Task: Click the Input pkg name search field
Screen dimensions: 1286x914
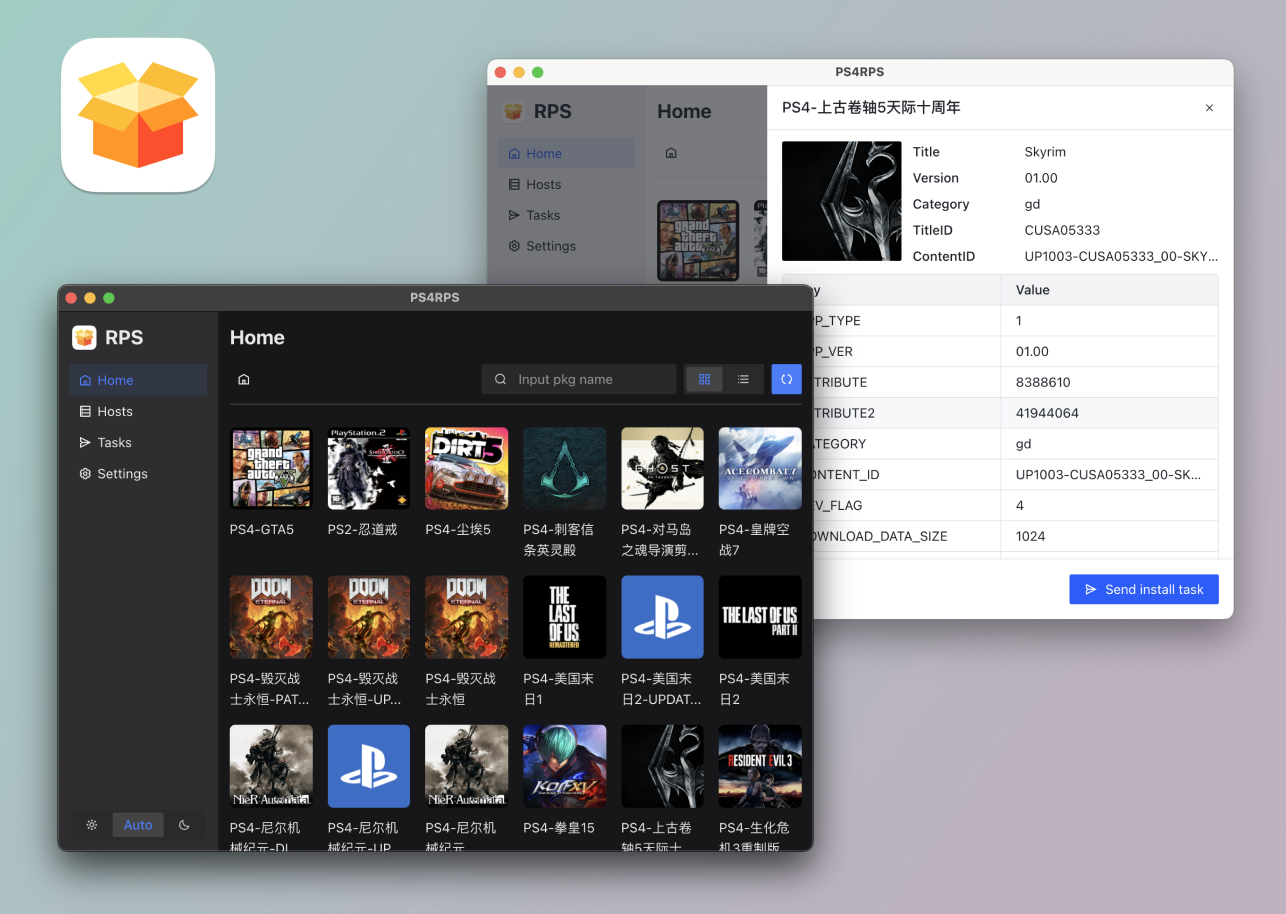Action: click(579, 379)
